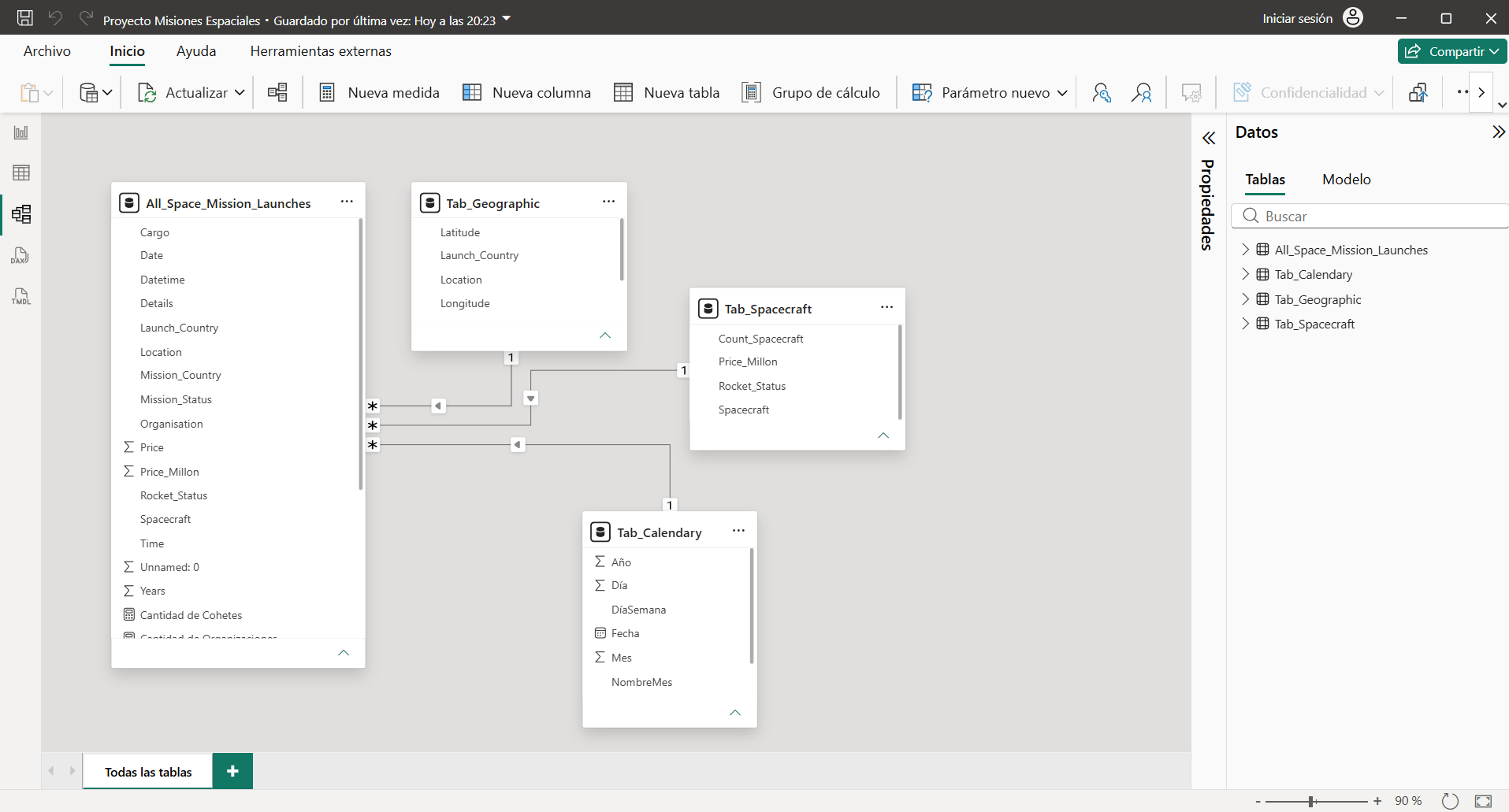
Task: Expand the Propiedades pane chevrons
Action: pyautogui.click(x=1208, y=139)
